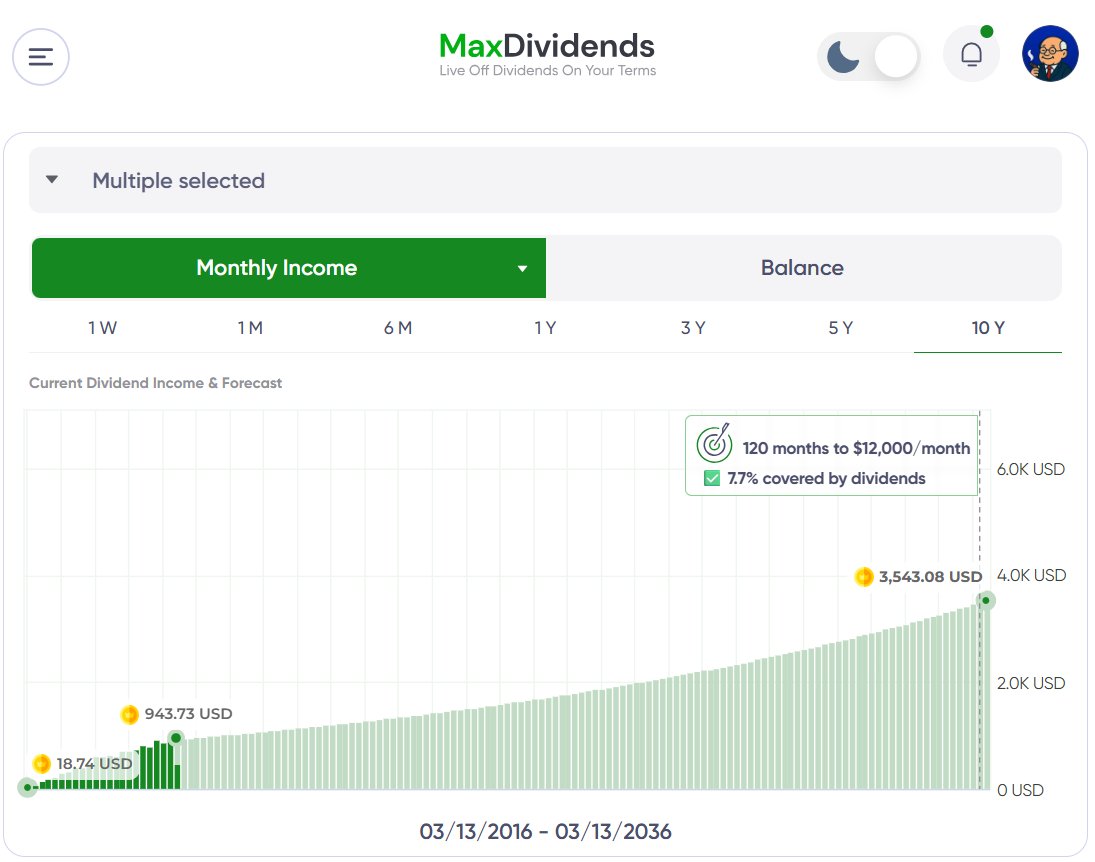
Task: Click the 4.0K USD axis label
Action: tap(1031, 576)
